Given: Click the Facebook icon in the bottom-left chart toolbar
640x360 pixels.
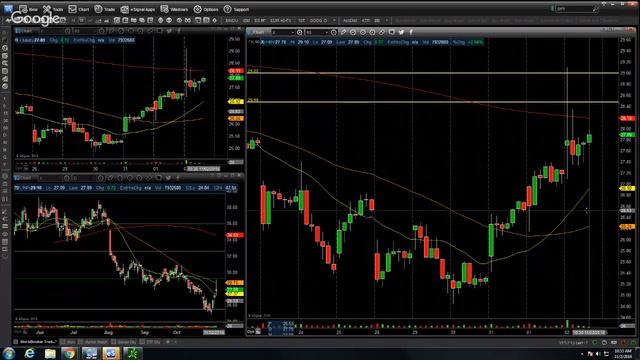Looking at the screenshot, I should [x=178, y=178].
